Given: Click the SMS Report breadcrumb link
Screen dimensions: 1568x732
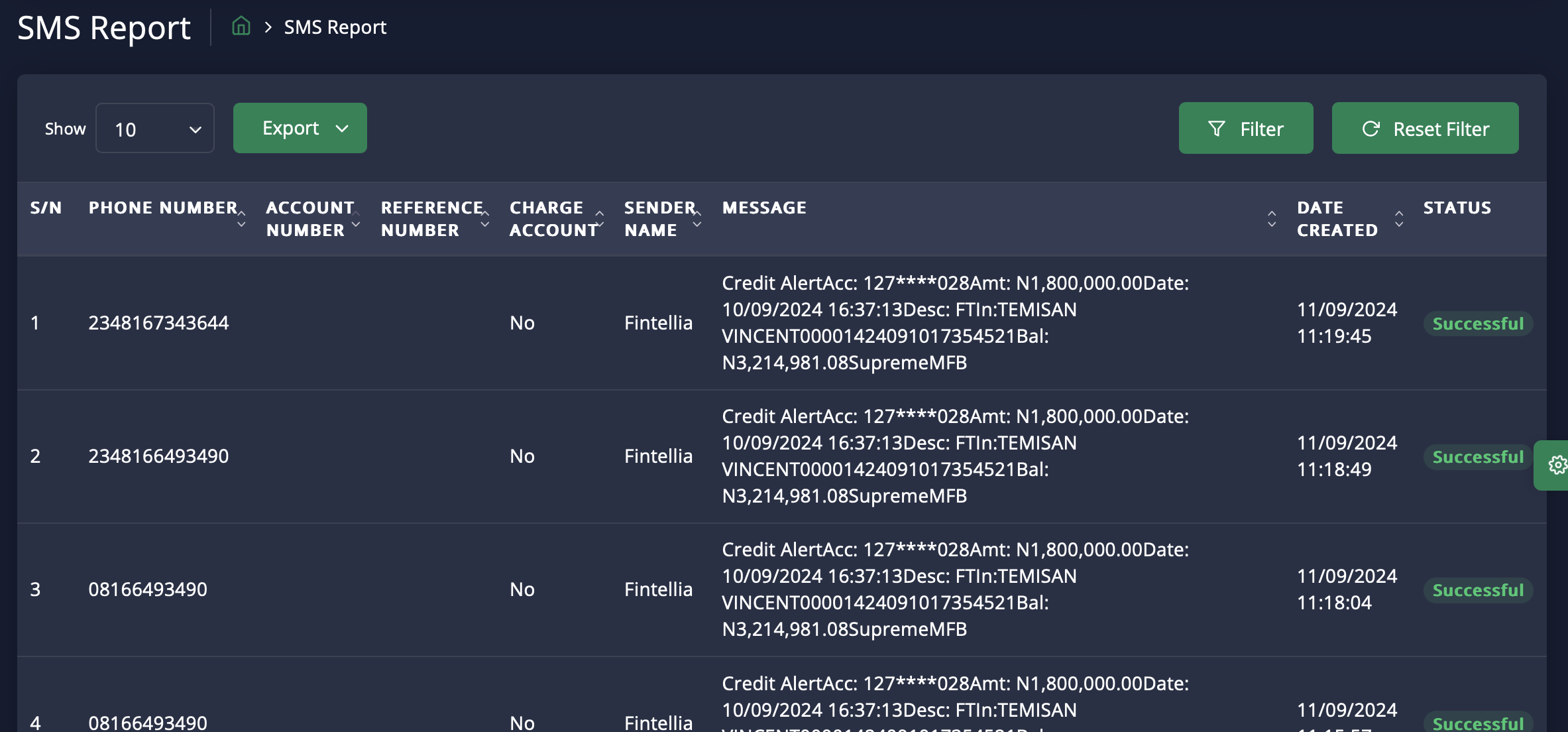Looking at the screenshot, I should click(x=335, y=27).
